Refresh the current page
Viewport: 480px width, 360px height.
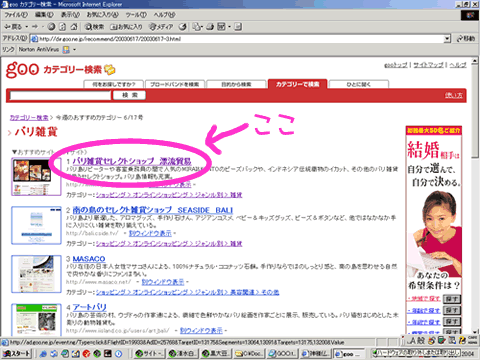[x=62, y=27]
